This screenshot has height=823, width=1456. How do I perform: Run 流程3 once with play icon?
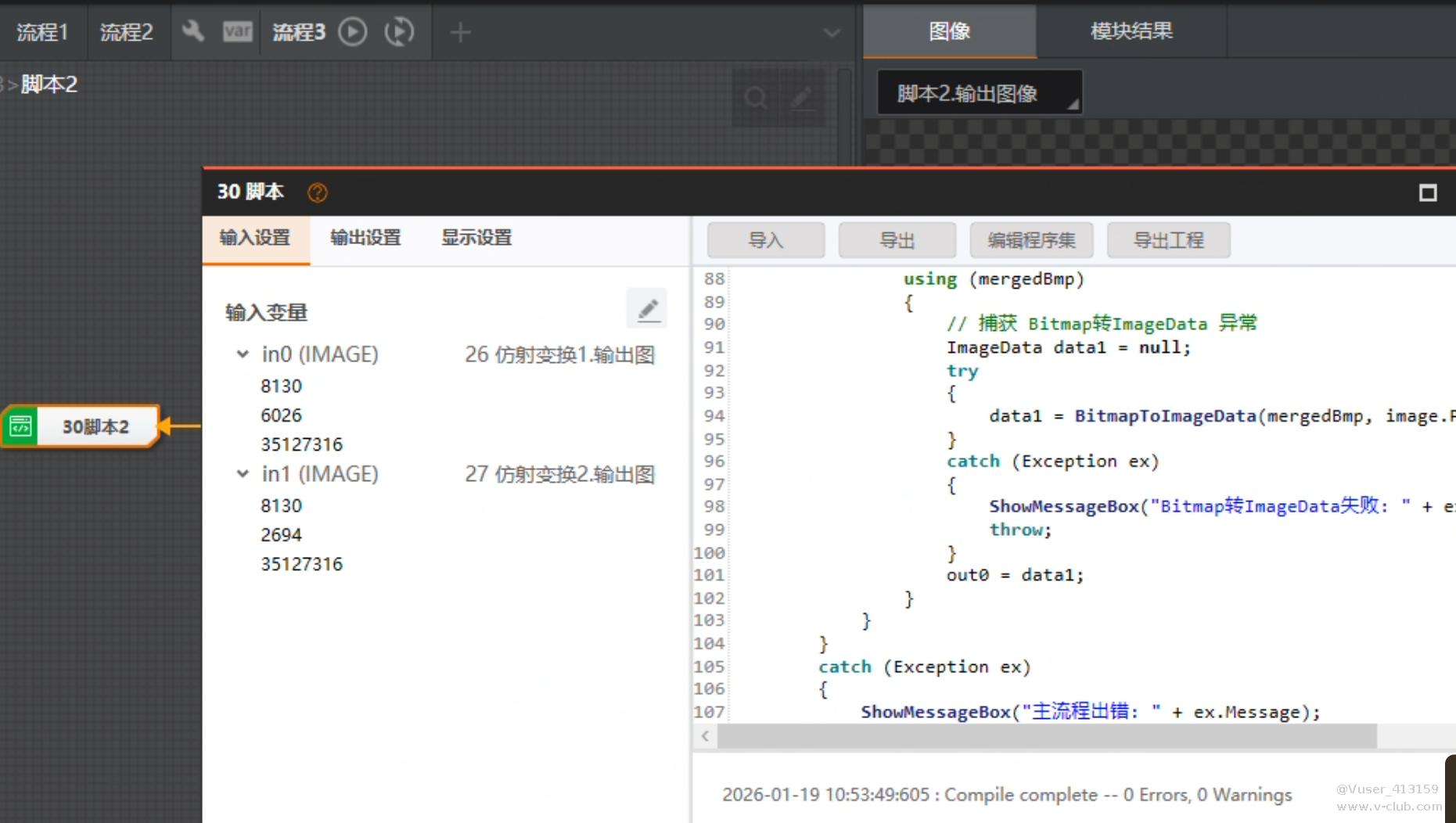pyautogui.click(x=352, y=32)
